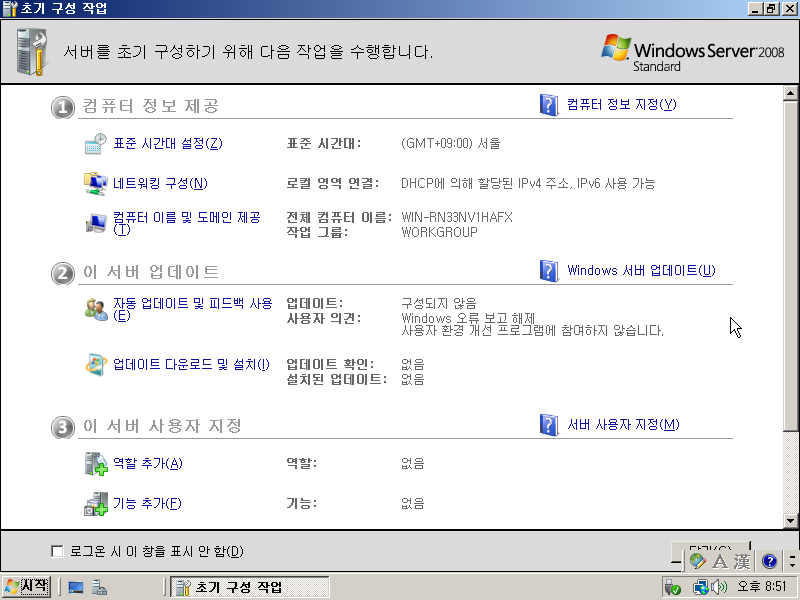
Task: Click the language bar help question icon
Action: pos(769,562)
